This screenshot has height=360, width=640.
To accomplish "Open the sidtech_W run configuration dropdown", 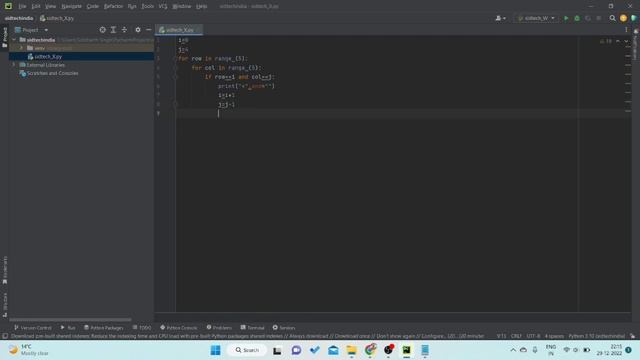I will tap(536, 18).
